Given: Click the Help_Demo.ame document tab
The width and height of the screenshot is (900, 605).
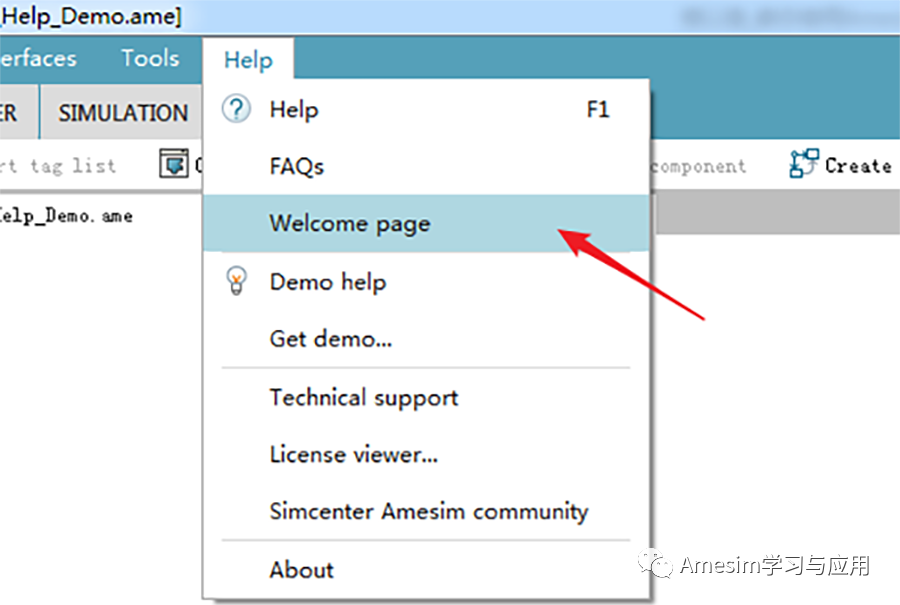Looking at the screenshot, I should tap(66, 216).
